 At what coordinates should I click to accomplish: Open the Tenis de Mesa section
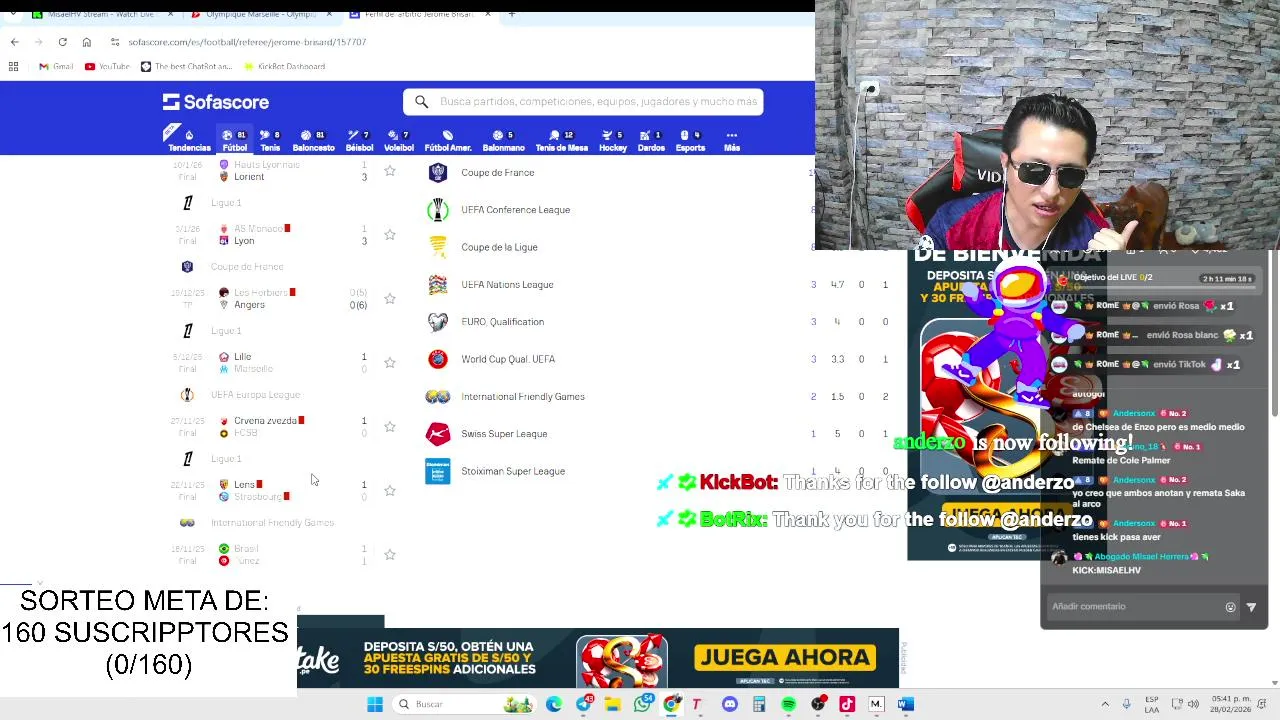point(561,141)
